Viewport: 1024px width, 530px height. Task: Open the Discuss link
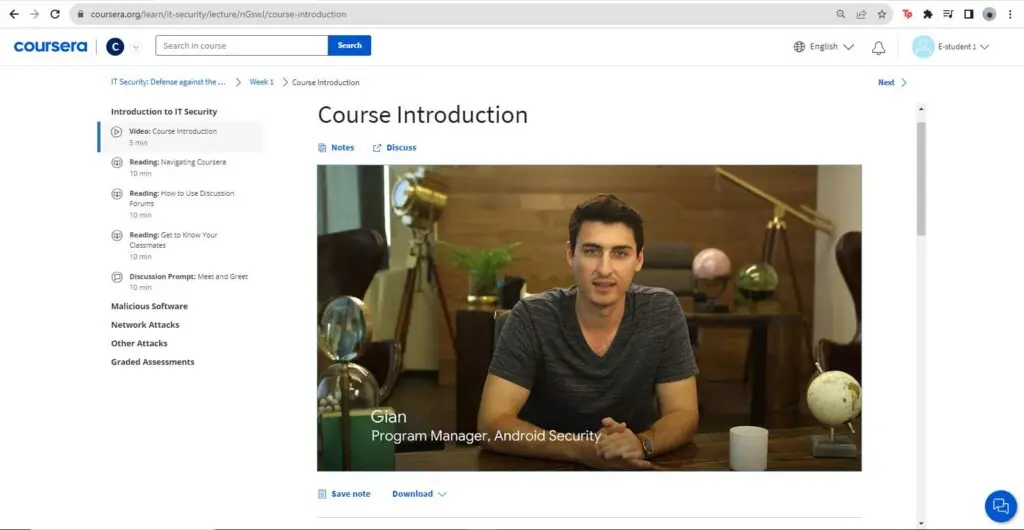pos(394,148)
